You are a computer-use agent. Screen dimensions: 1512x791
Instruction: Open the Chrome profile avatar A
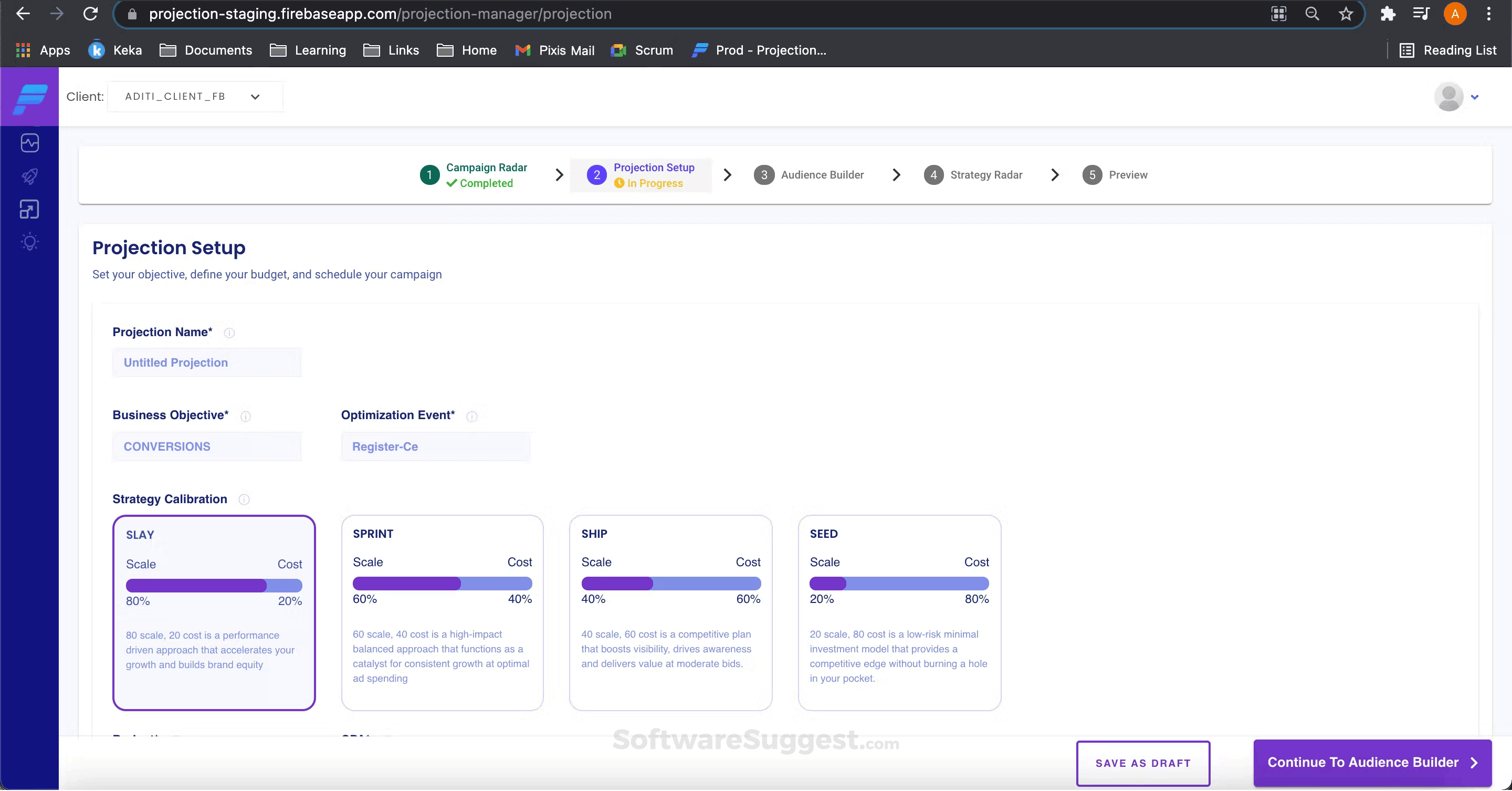1455,14
